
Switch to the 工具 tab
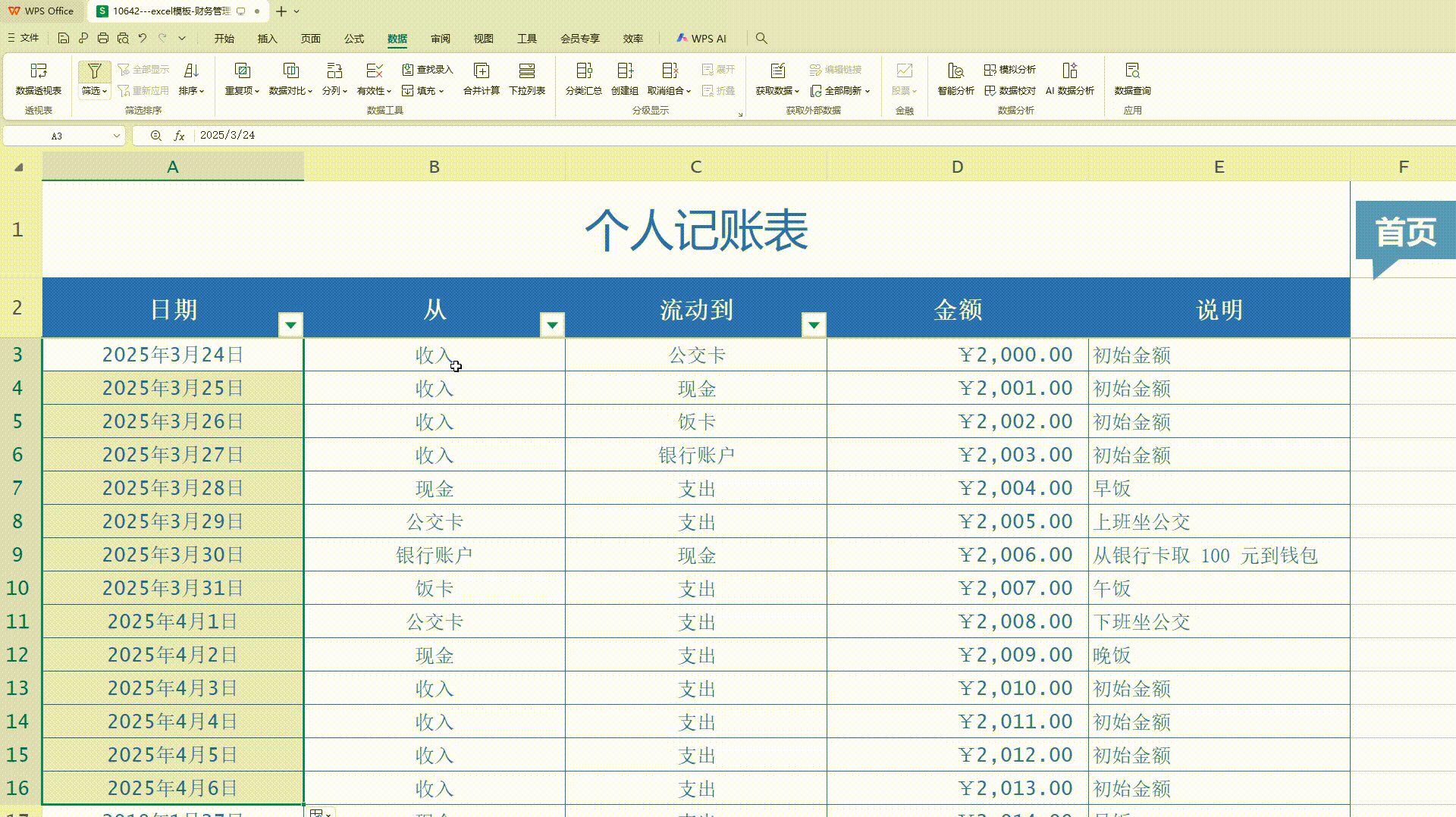pyautogui.click(x=526, y=39)
